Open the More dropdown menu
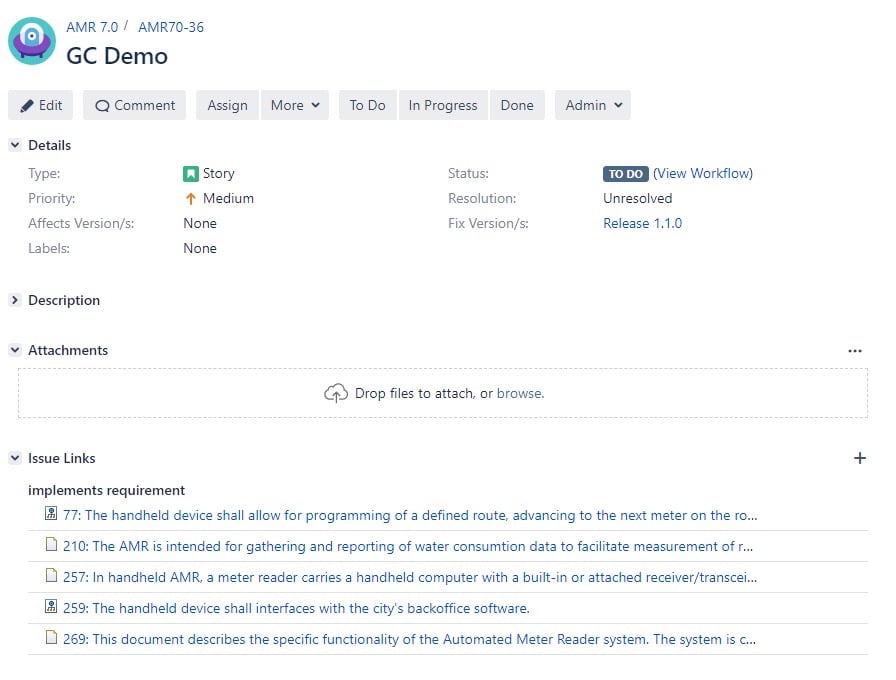 (295, 105)
